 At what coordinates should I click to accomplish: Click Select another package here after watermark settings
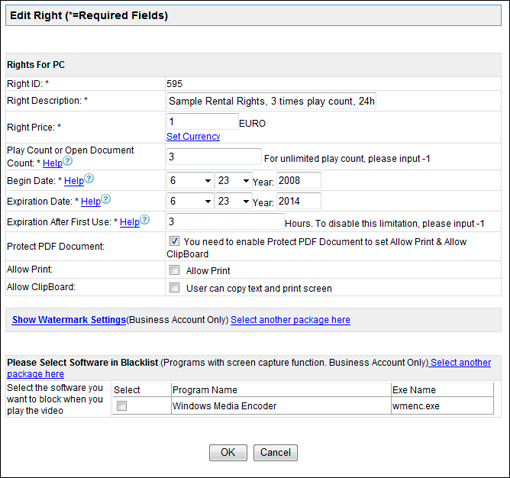tap(290, 320)
